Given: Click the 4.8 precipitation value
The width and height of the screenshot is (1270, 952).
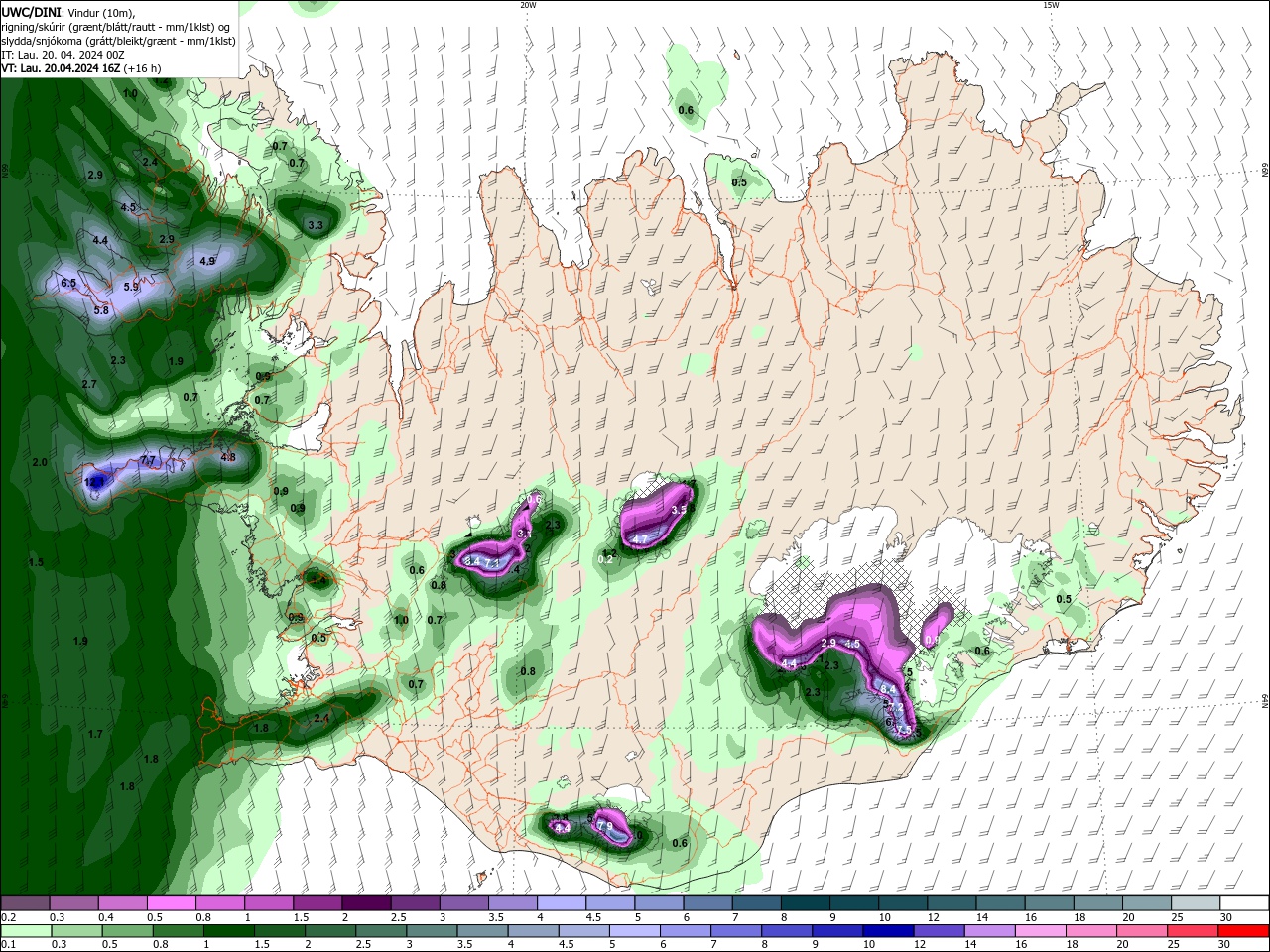Looking at the screenshot, I should tap(228, 458).
